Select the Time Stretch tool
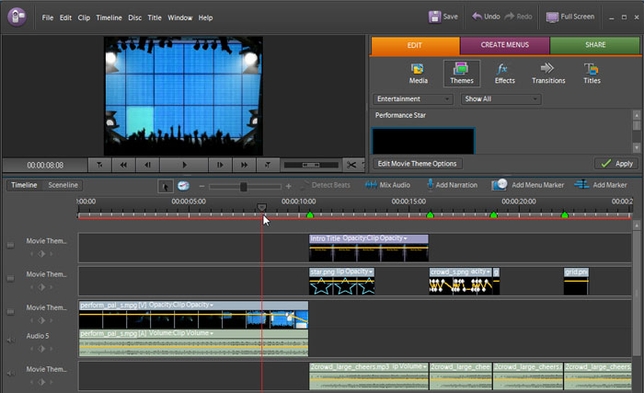 [x=183, y=186]
